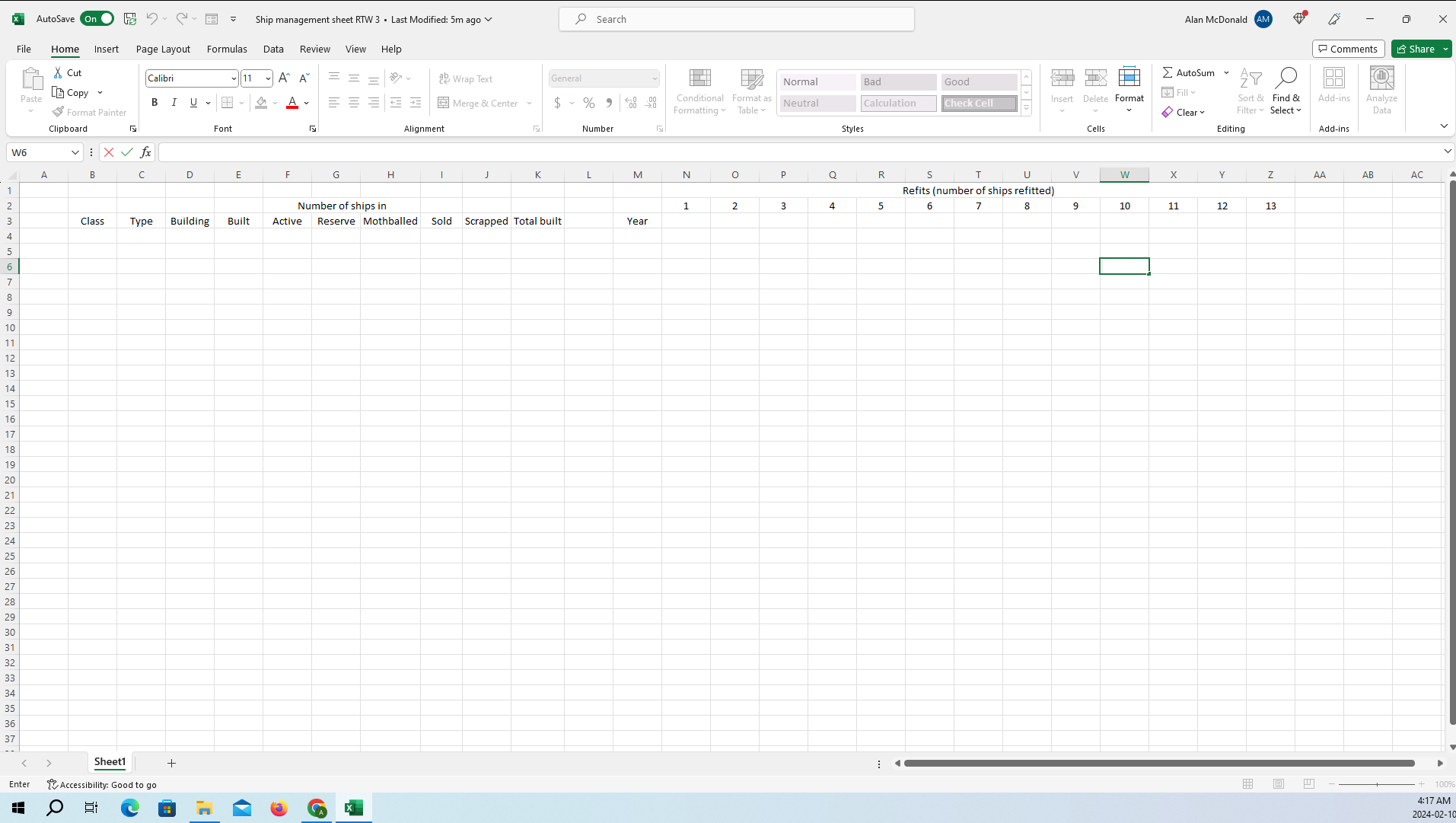Screen dimensions: 1456x823
Task: Center text horizontally in the cell
Action: pyautogui.click(x=353, y=102)
